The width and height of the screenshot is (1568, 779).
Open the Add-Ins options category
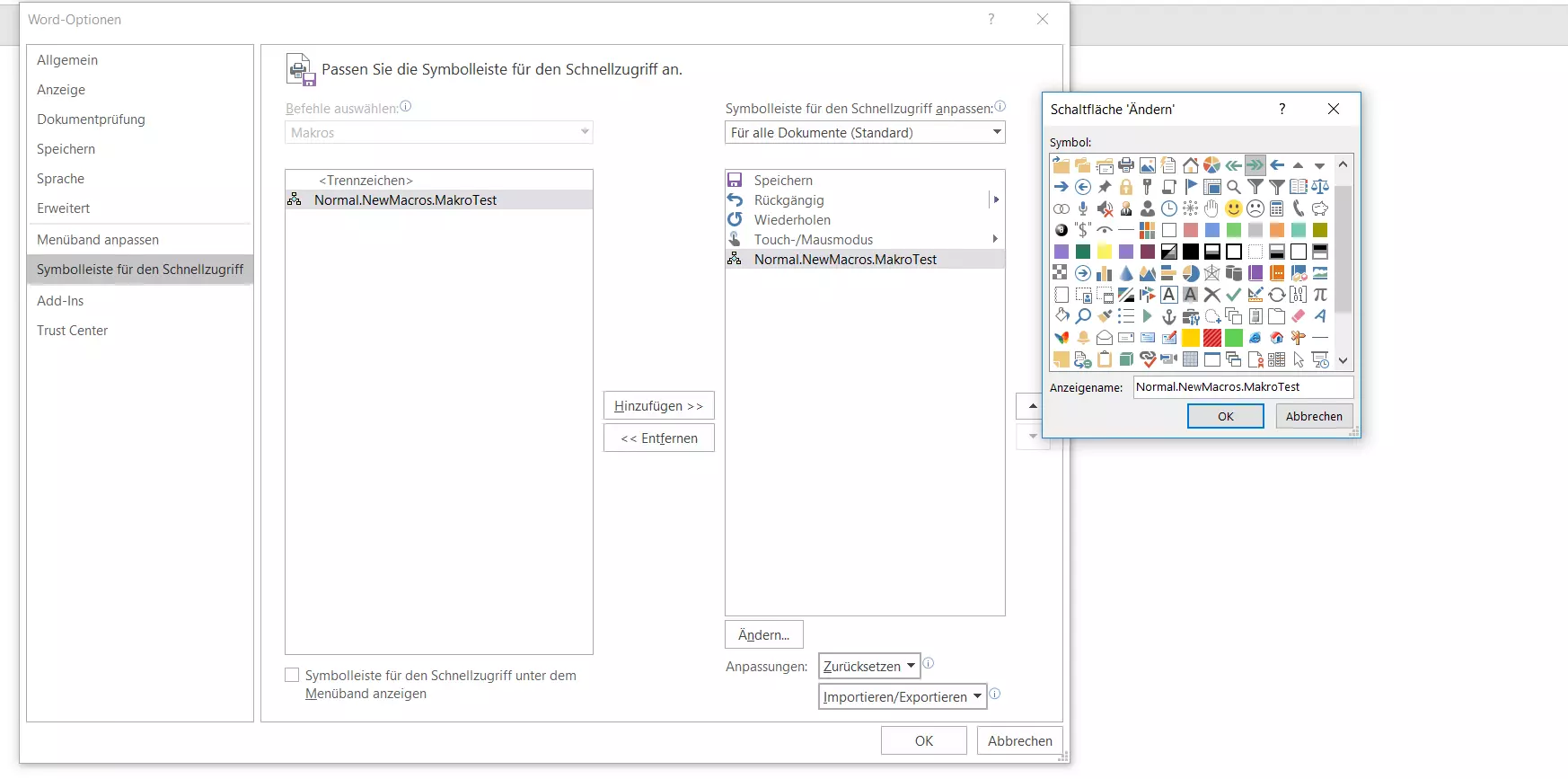[x=60, y=300]
